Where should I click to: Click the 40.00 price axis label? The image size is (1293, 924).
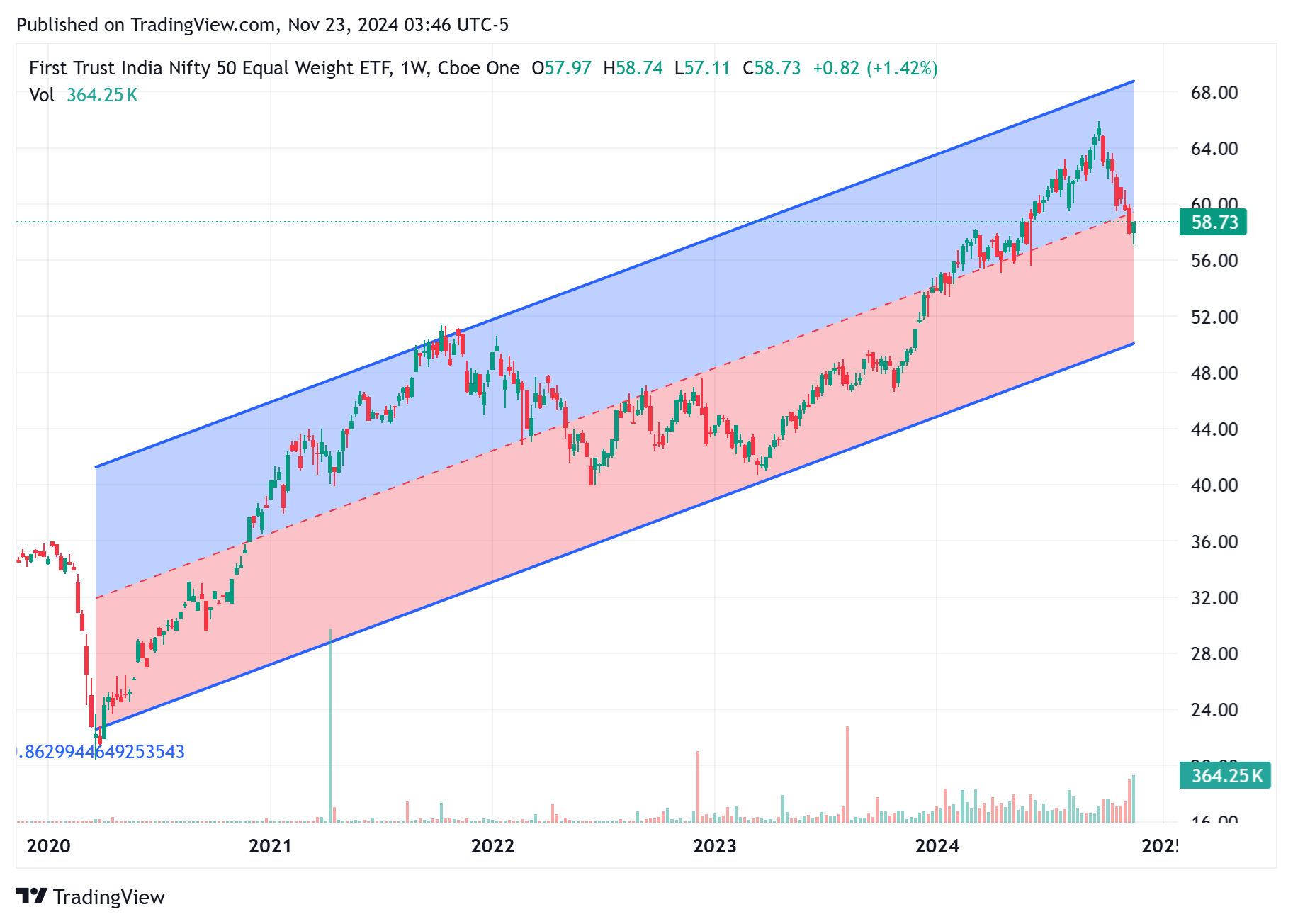pyautogui.click(x=1214, y=485)
